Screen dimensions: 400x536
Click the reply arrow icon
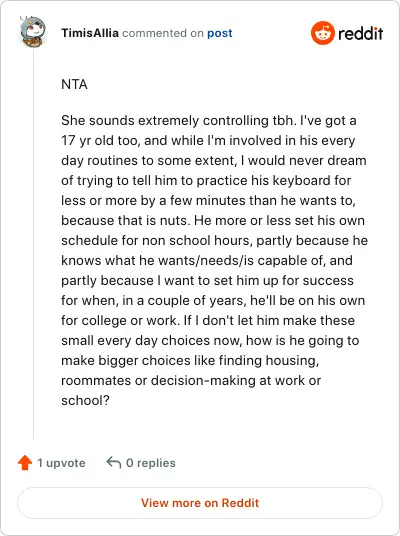point(114,463)
